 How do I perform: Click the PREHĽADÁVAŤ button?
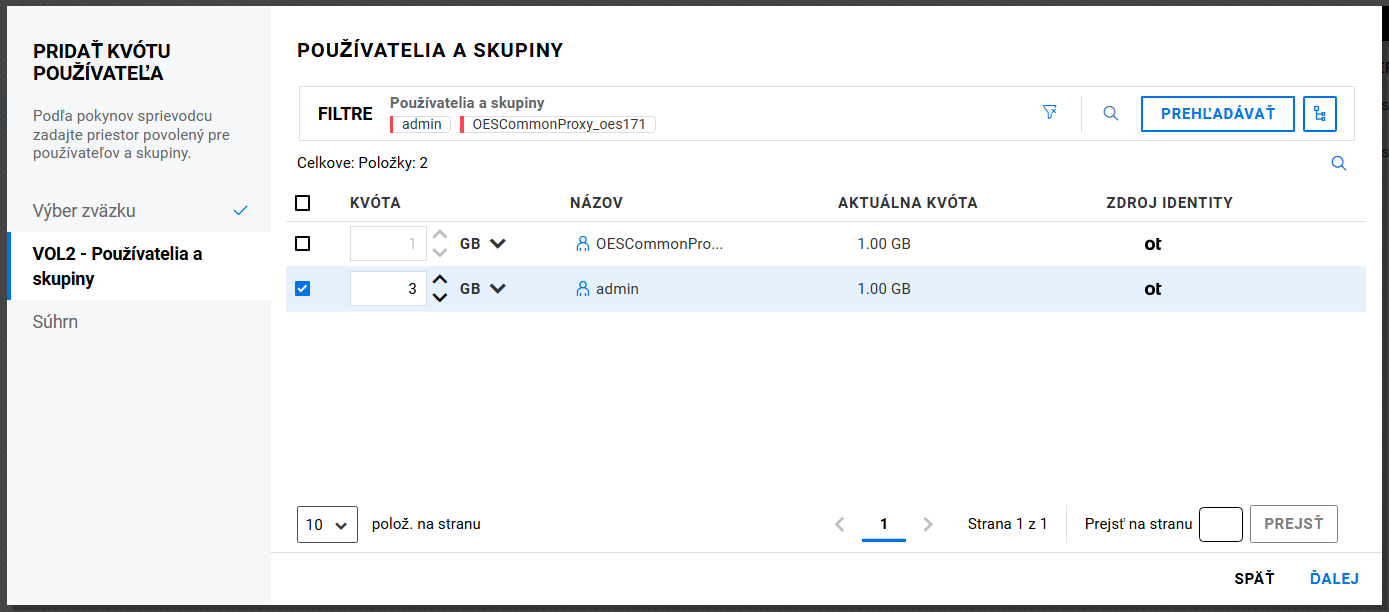pos(1217,114)
